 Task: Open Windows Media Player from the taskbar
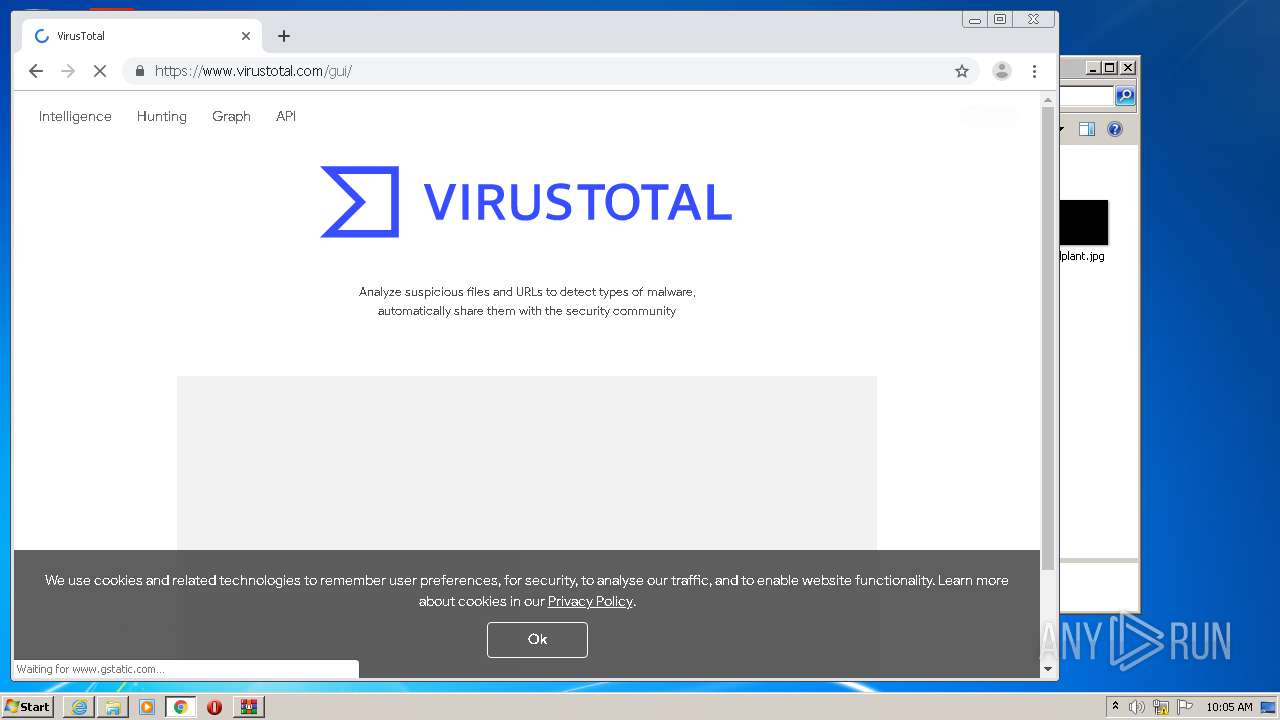(147, 707)
